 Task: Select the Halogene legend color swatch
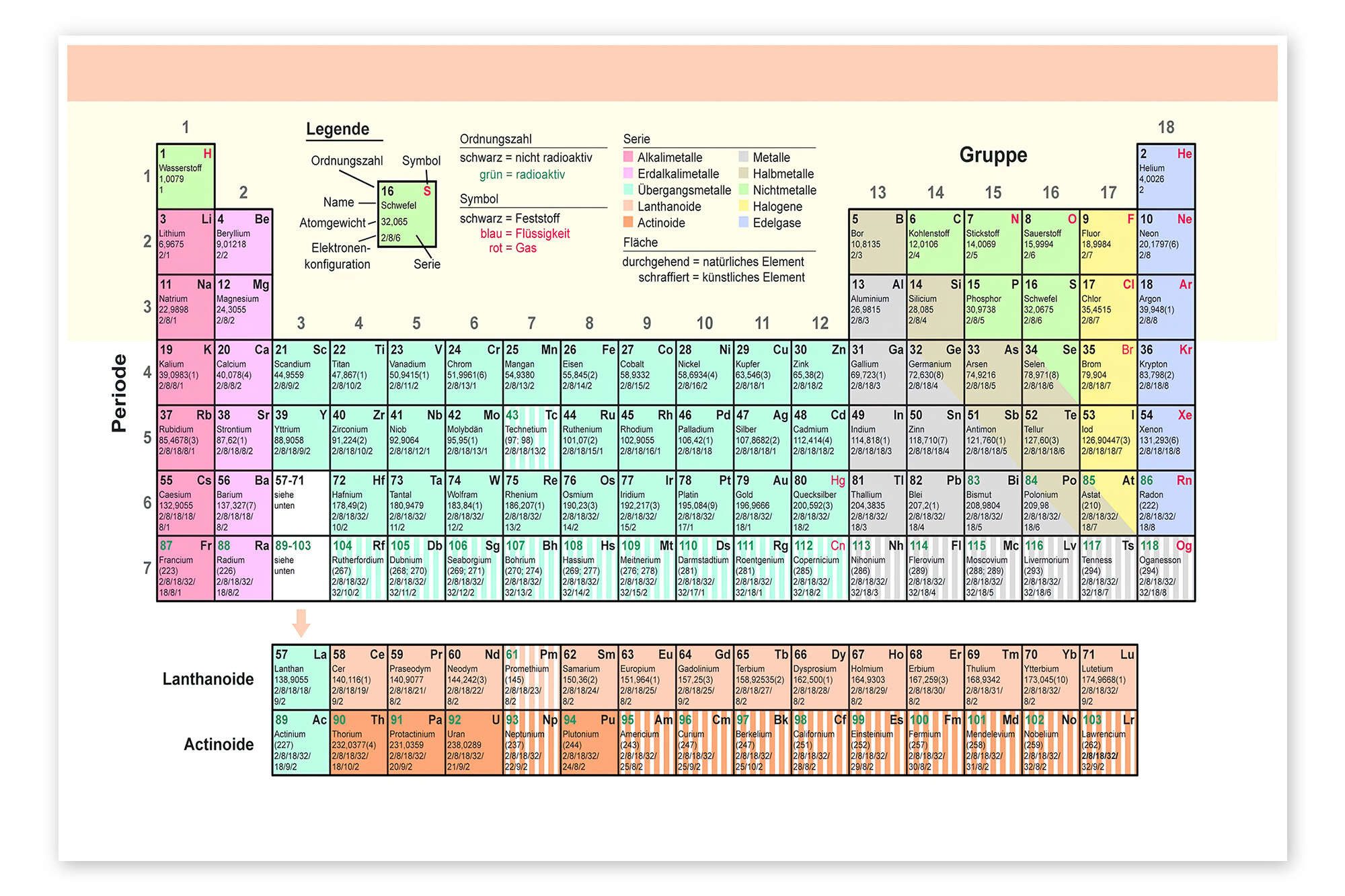coord(744,206)
